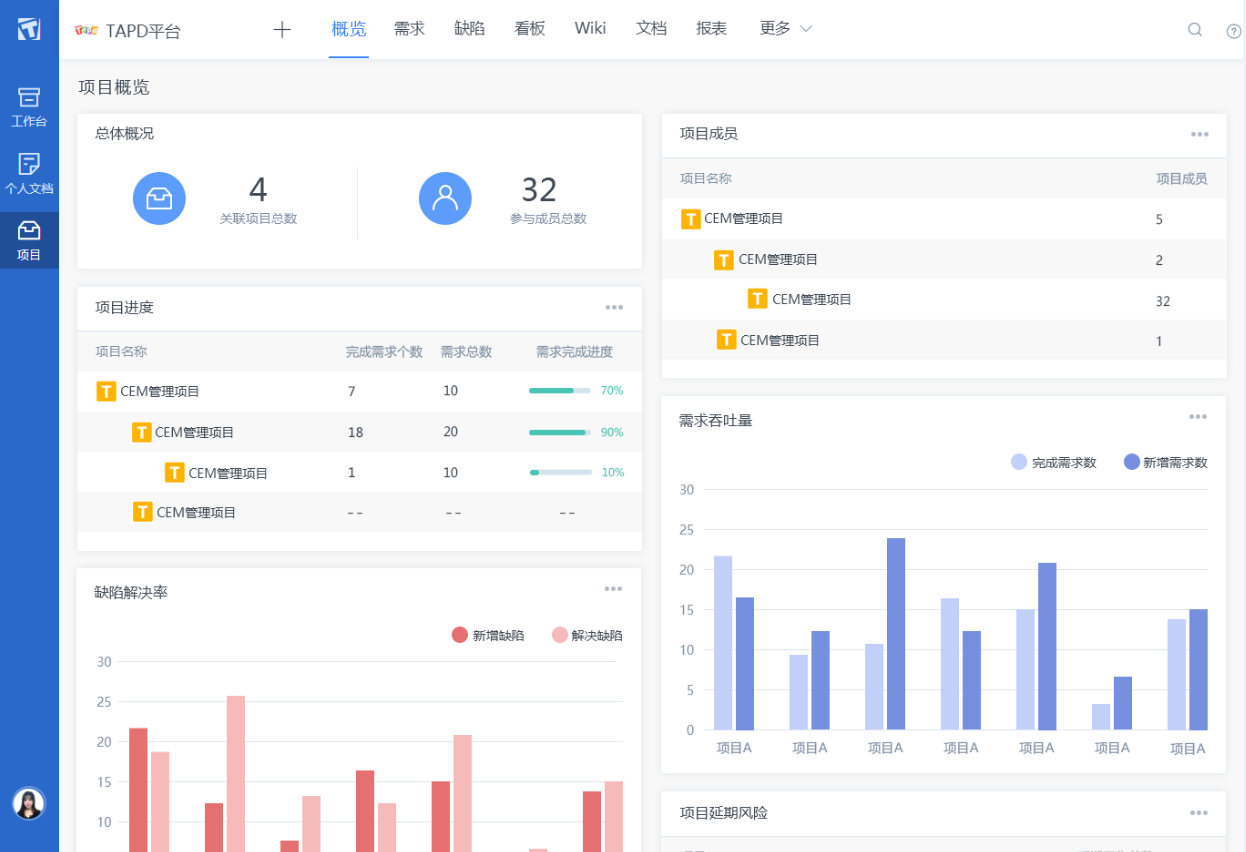The height and width of the screenshot is (852, 1246).
Task: Click the plus add icon in top bar
Action: point(282,29)
